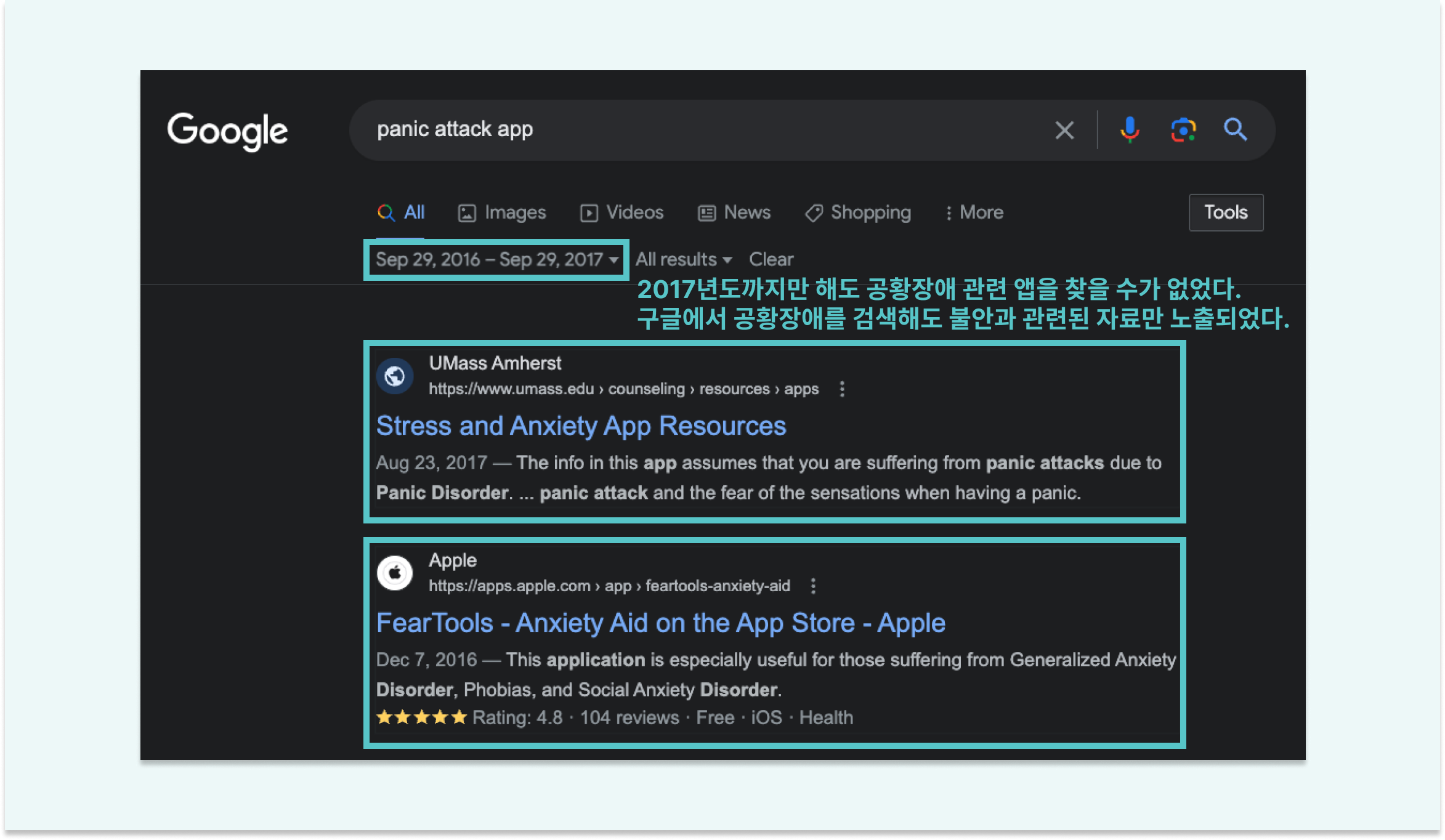This screenshot has height=840, width=1445.
Task: Click the Apple logo favicon
Action: [x=395, y=573]
